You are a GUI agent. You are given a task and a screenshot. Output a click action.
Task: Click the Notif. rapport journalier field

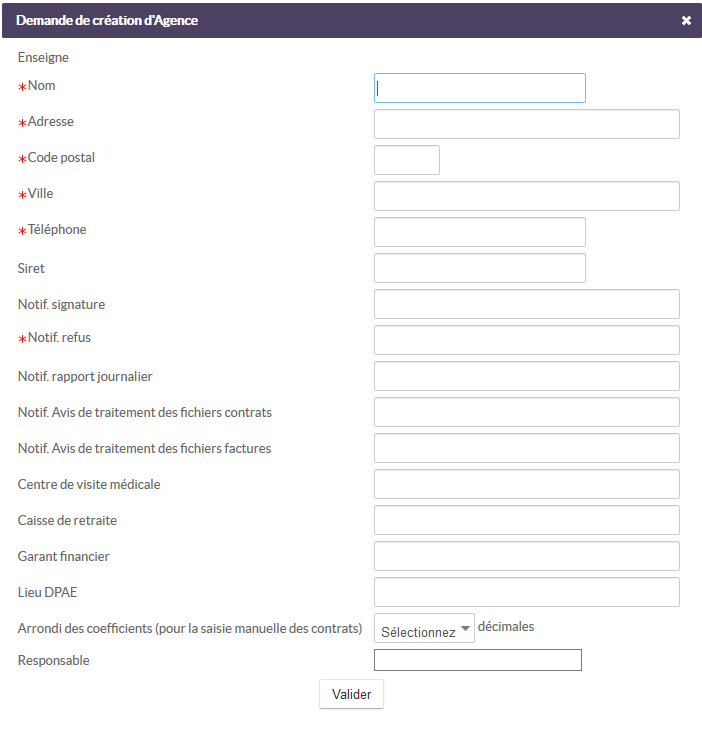(x=526, y=376)
